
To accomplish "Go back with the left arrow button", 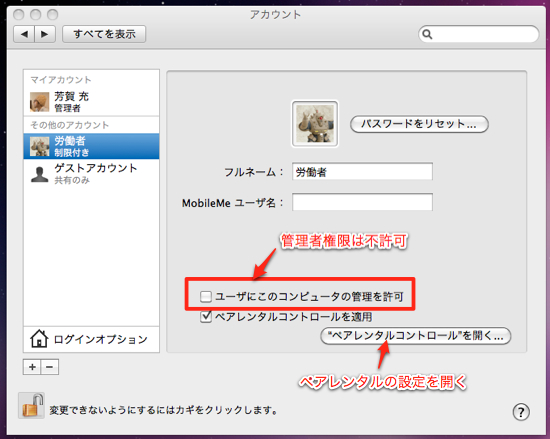I will click(24, 34).
